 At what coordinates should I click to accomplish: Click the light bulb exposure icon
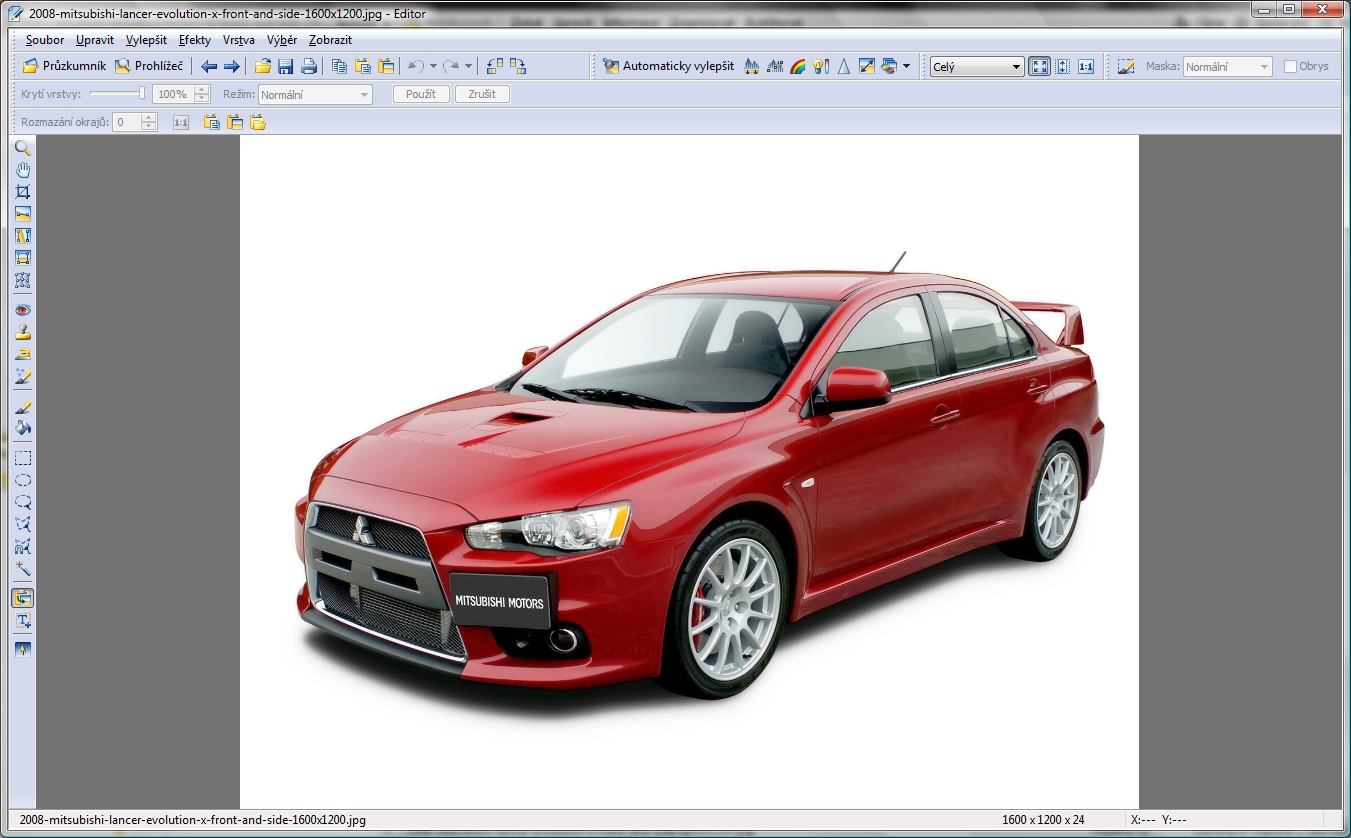click(x=821, y=66)
